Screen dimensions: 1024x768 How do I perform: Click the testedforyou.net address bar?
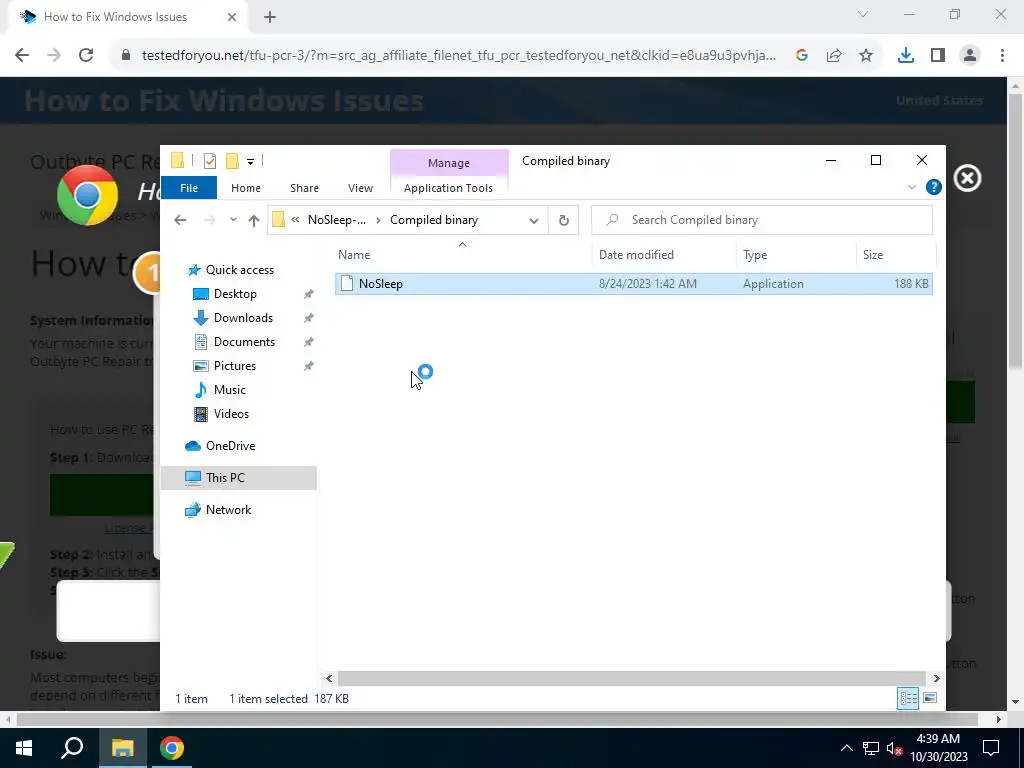pyautogui.click(x=458, y=56)
